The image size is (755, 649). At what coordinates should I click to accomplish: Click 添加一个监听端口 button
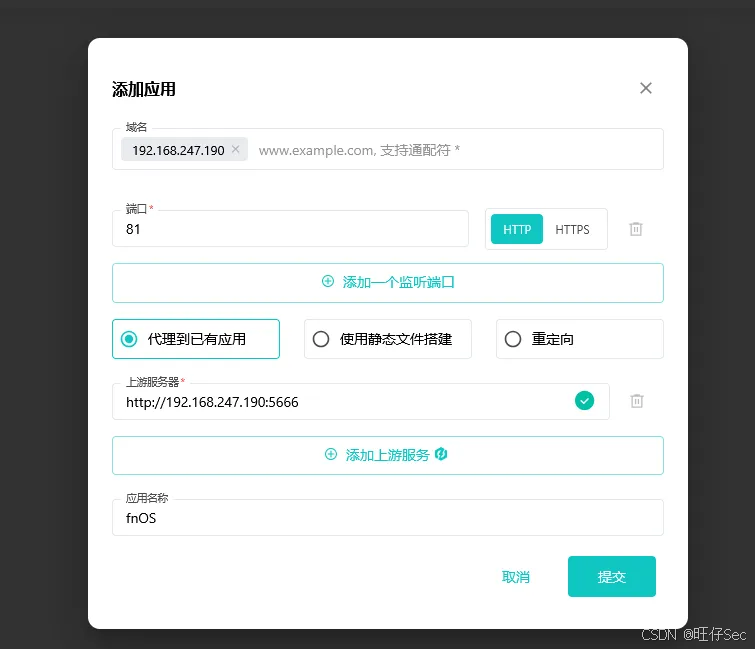coord(388,283)
